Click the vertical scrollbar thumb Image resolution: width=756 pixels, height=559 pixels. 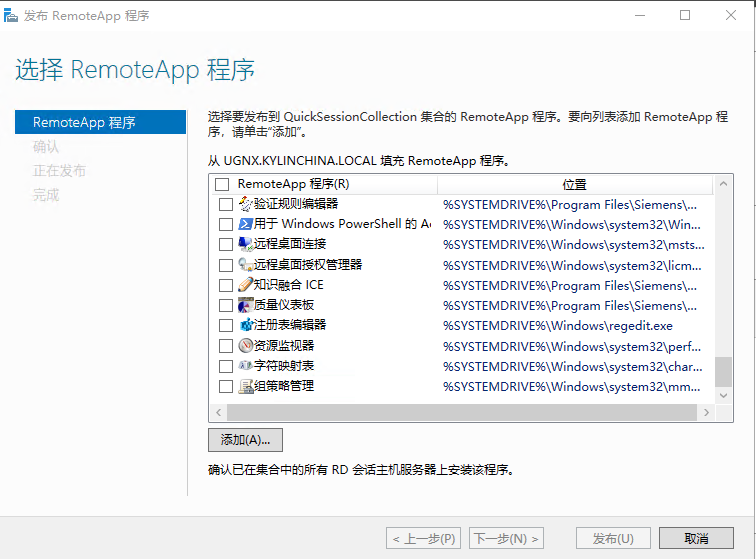click(x=723, y=371)
